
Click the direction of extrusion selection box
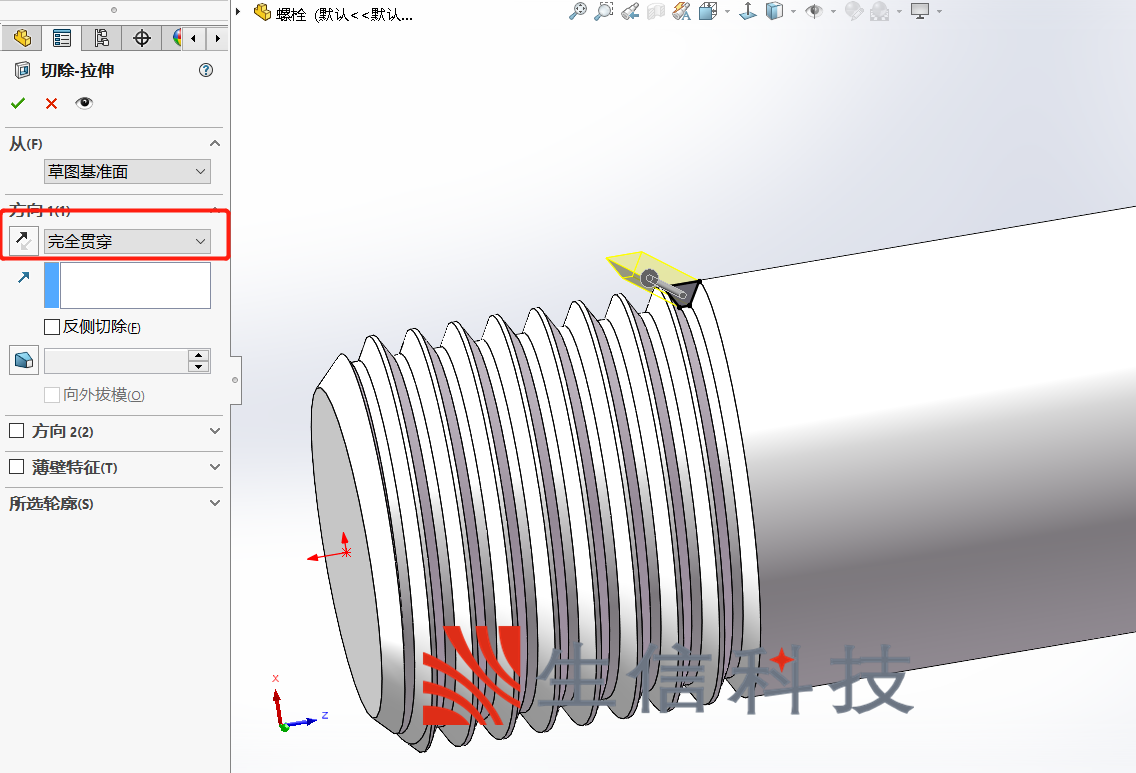coord(134,285)
